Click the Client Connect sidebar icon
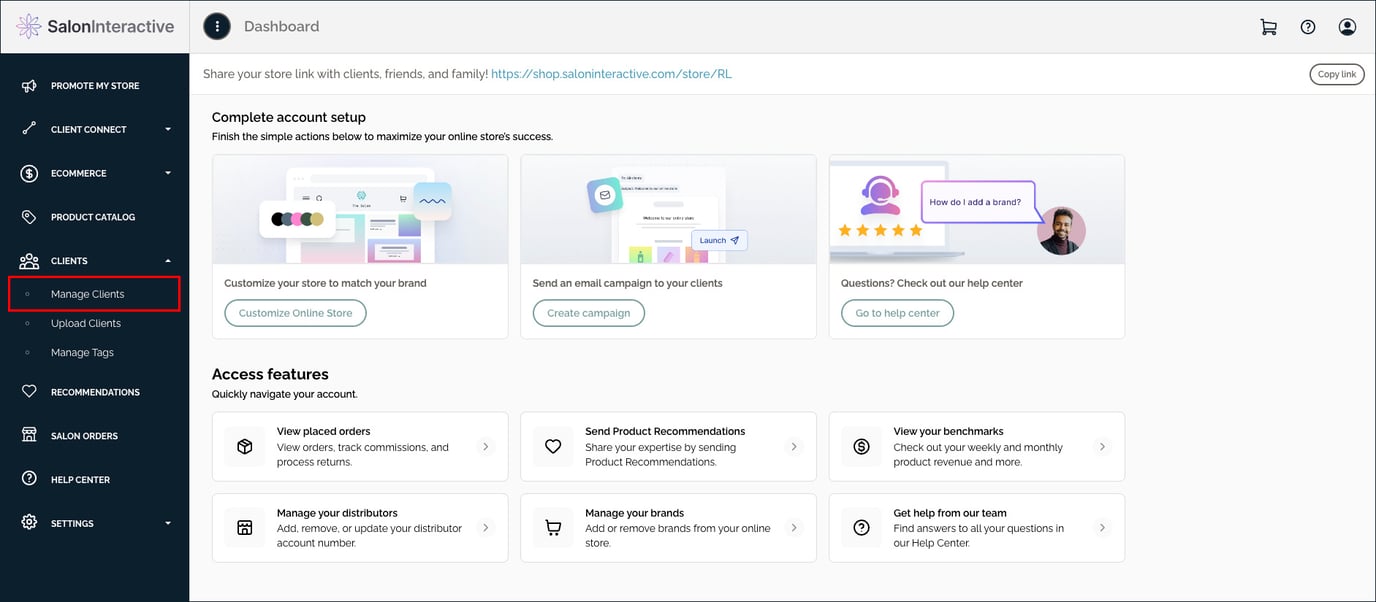This screenshot has width=1376, height=602. (29, 129)
